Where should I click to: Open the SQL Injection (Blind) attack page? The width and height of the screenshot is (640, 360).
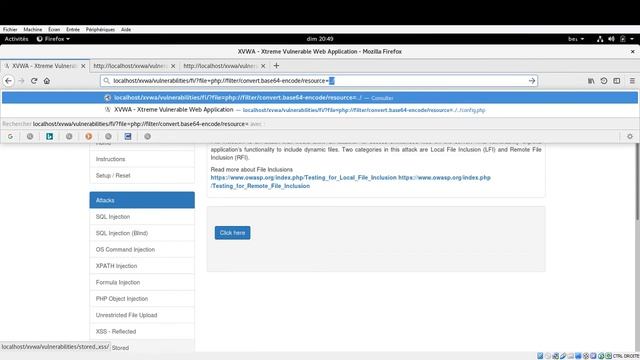coord(142,233)
